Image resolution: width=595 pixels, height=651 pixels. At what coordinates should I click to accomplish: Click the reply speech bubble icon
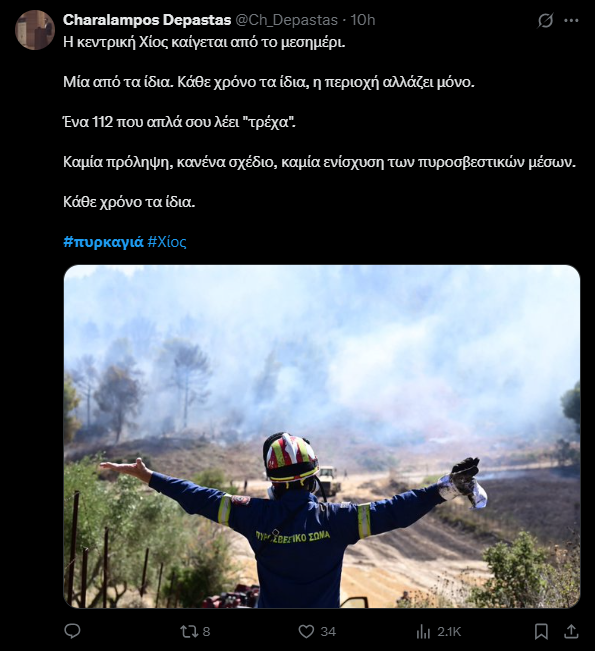[72, 631]
